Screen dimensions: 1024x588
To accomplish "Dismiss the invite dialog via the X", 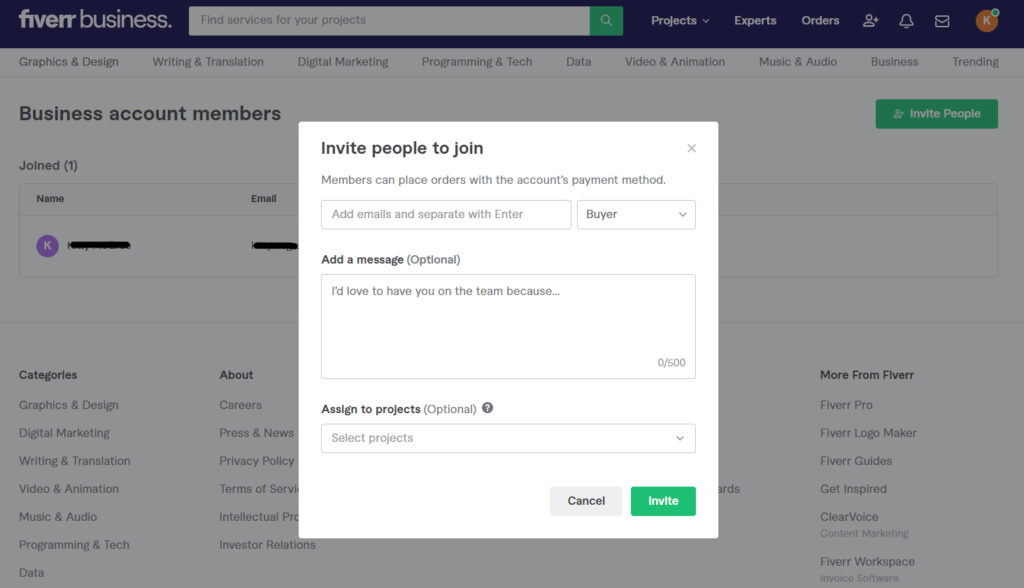I will click(x=691, y=147).
